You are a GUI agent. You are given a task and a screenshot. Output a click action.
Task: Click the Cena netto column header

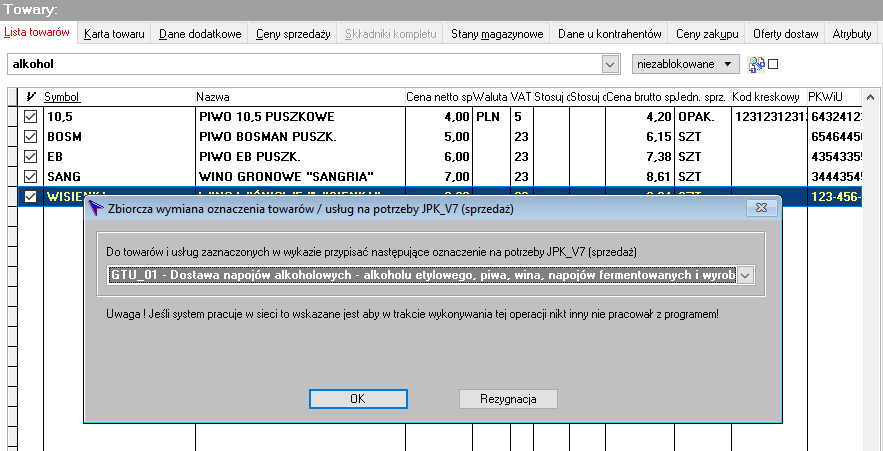(x=439, y=97)
